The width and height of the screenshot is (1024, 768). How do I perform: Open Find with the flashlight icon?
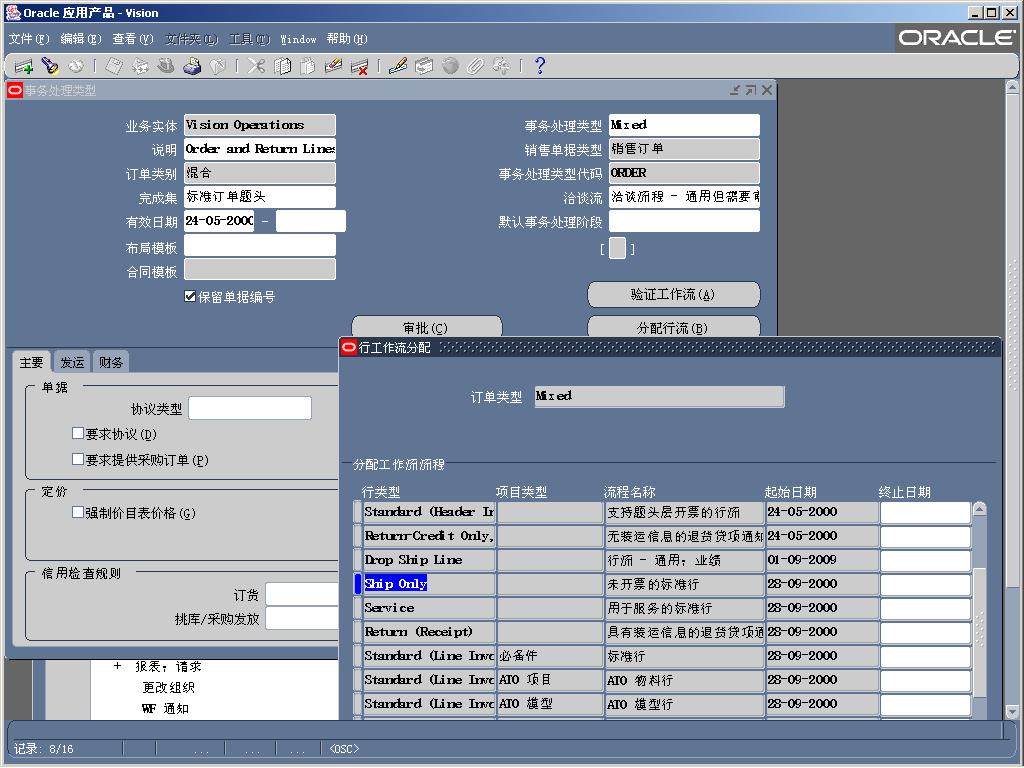click(50, 66)
